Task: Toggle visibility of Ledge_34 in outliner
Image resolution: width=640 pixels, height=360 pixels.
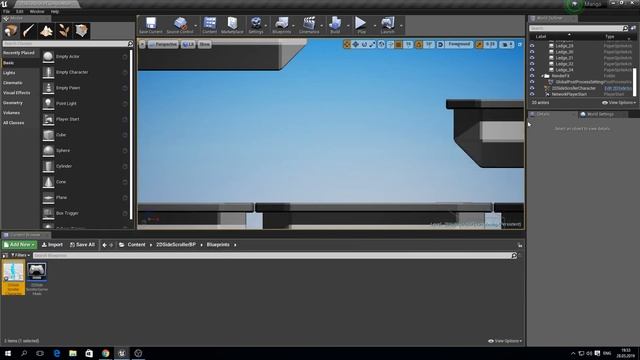Action: [532, 70]
